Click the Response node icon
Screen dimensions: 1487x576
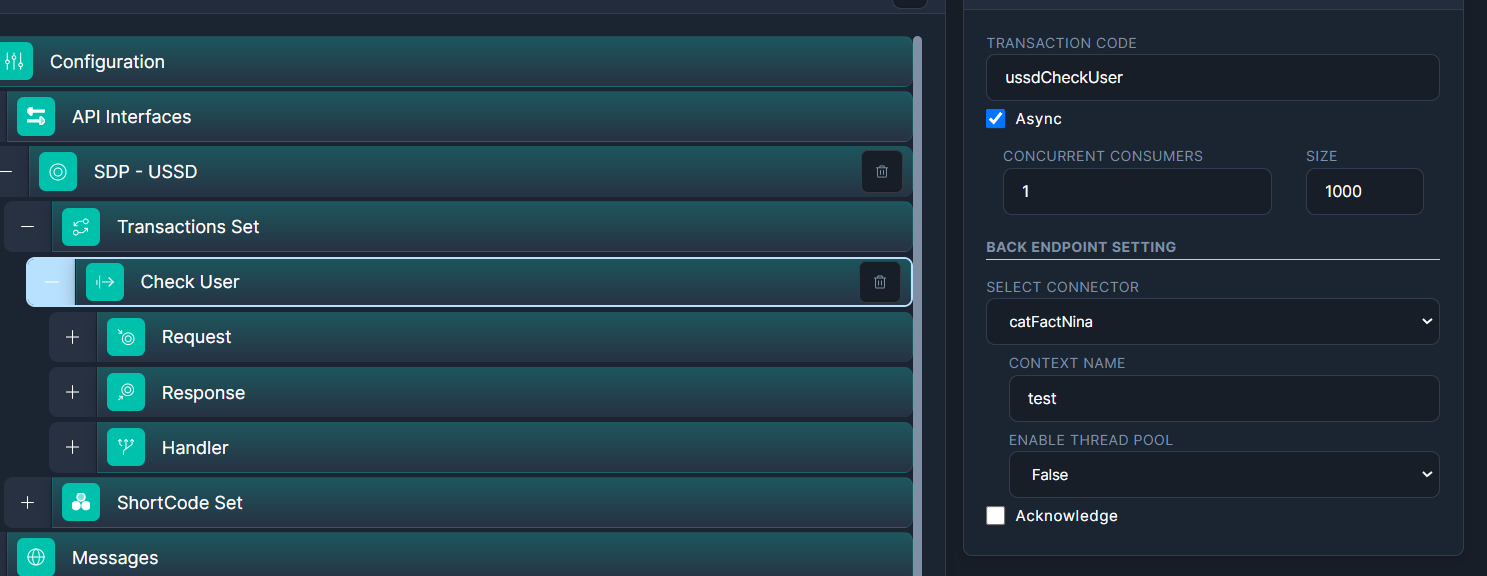point(127,393)
